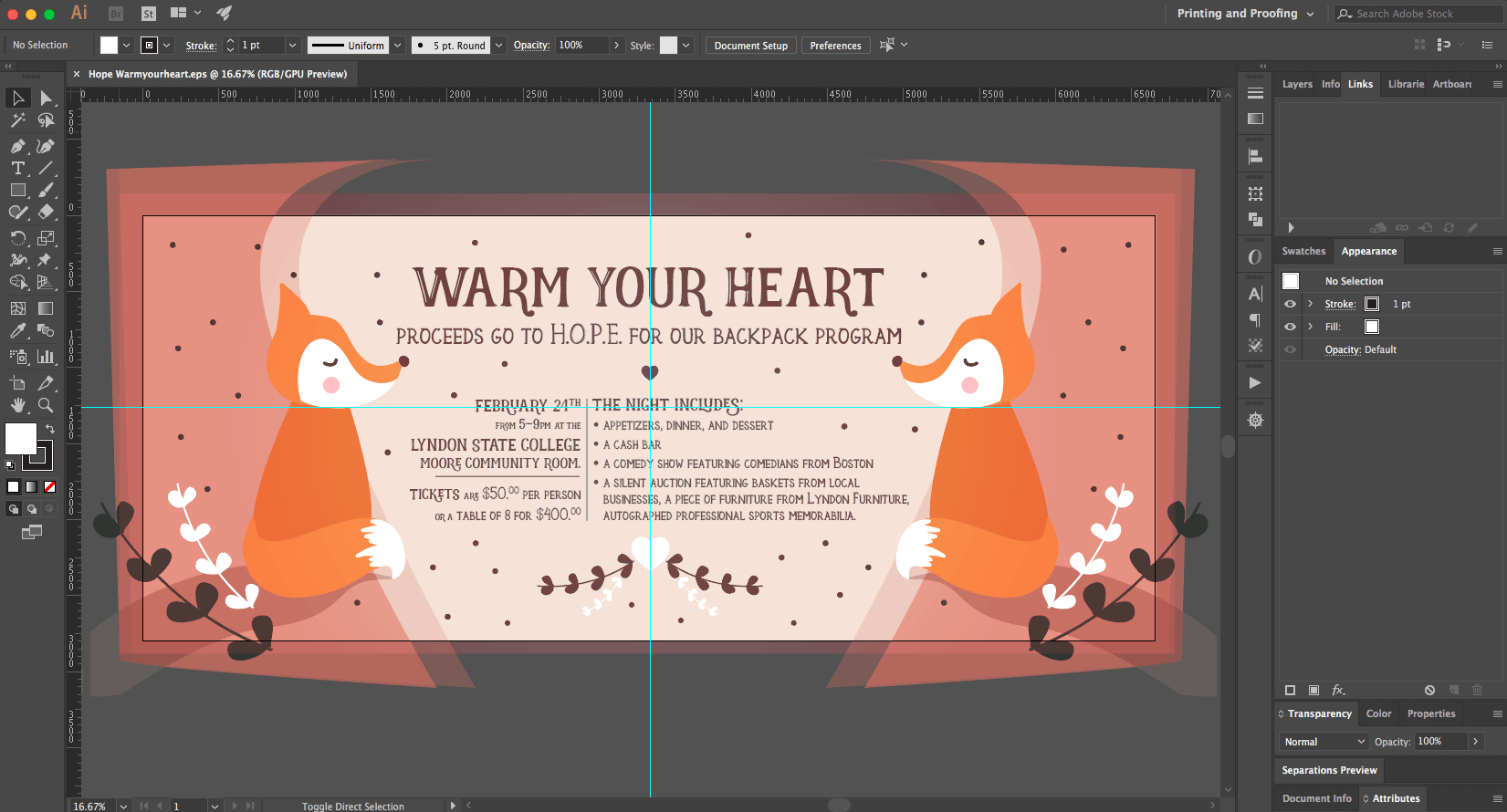Switch to the Color tab
The width and height of the screenshot is (1507, 812).
pyautogui.click(x=1378, y=713)
